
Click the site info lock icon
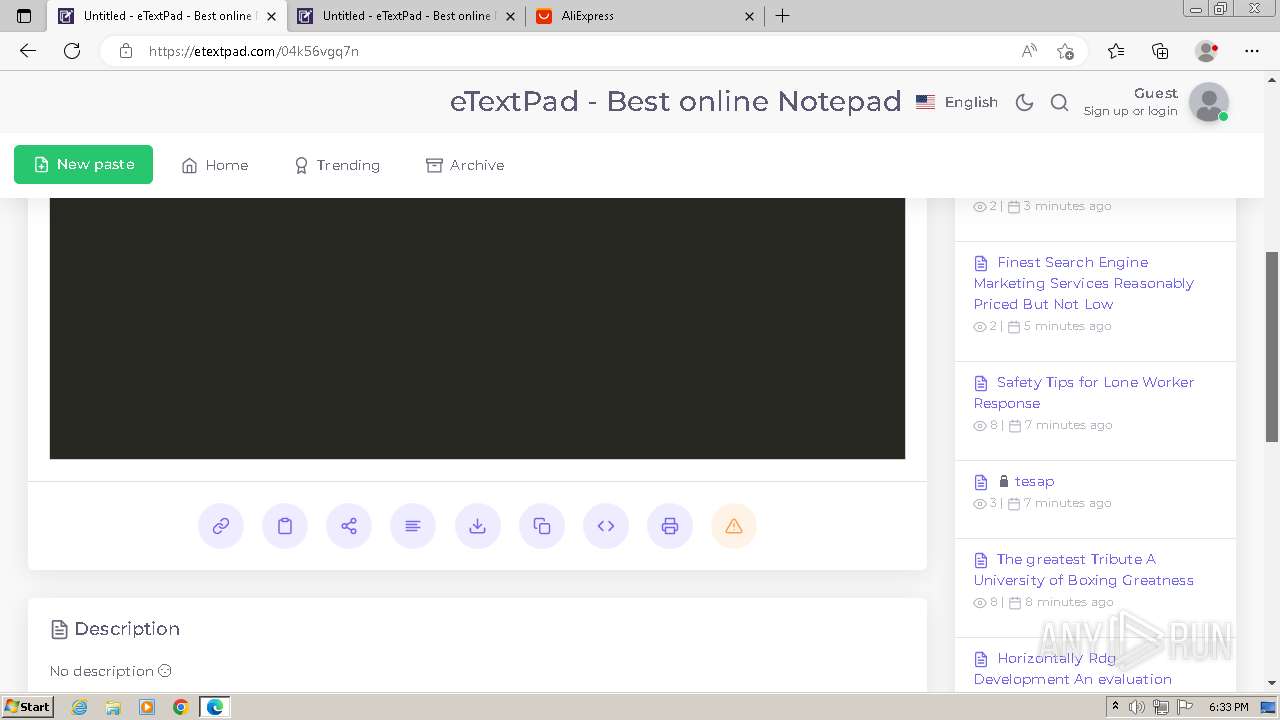point(126,51)
